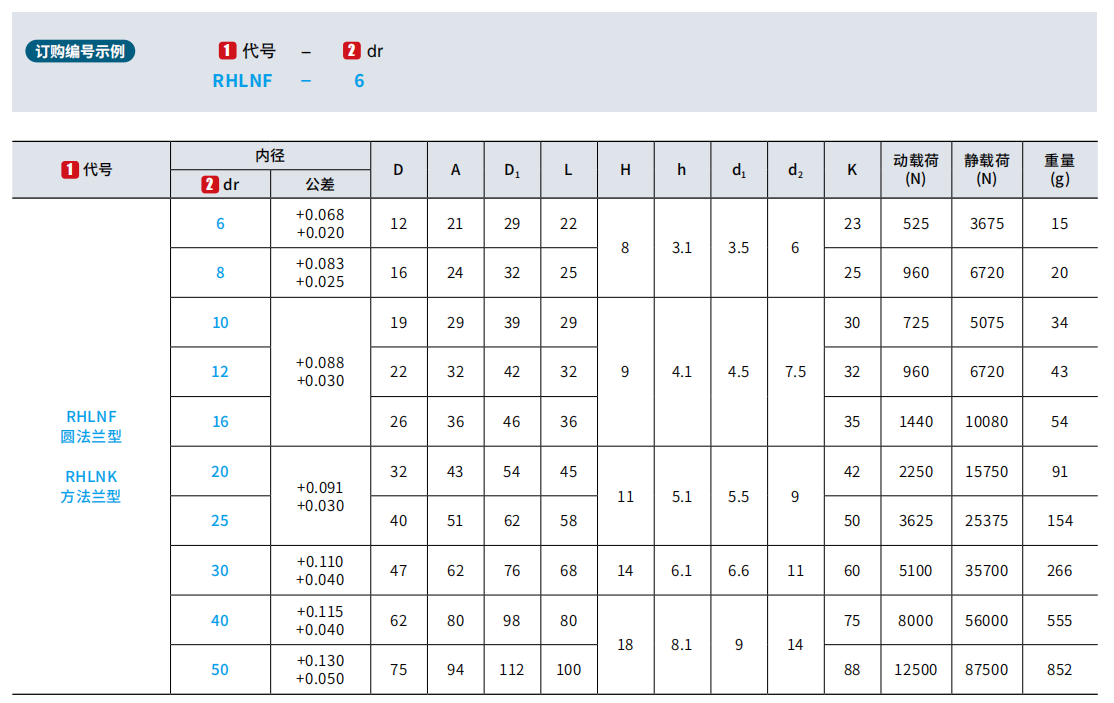The image size is (1114, 703).
Task: Select inner diameter 8 in dr column
Action: coord(220,273)
